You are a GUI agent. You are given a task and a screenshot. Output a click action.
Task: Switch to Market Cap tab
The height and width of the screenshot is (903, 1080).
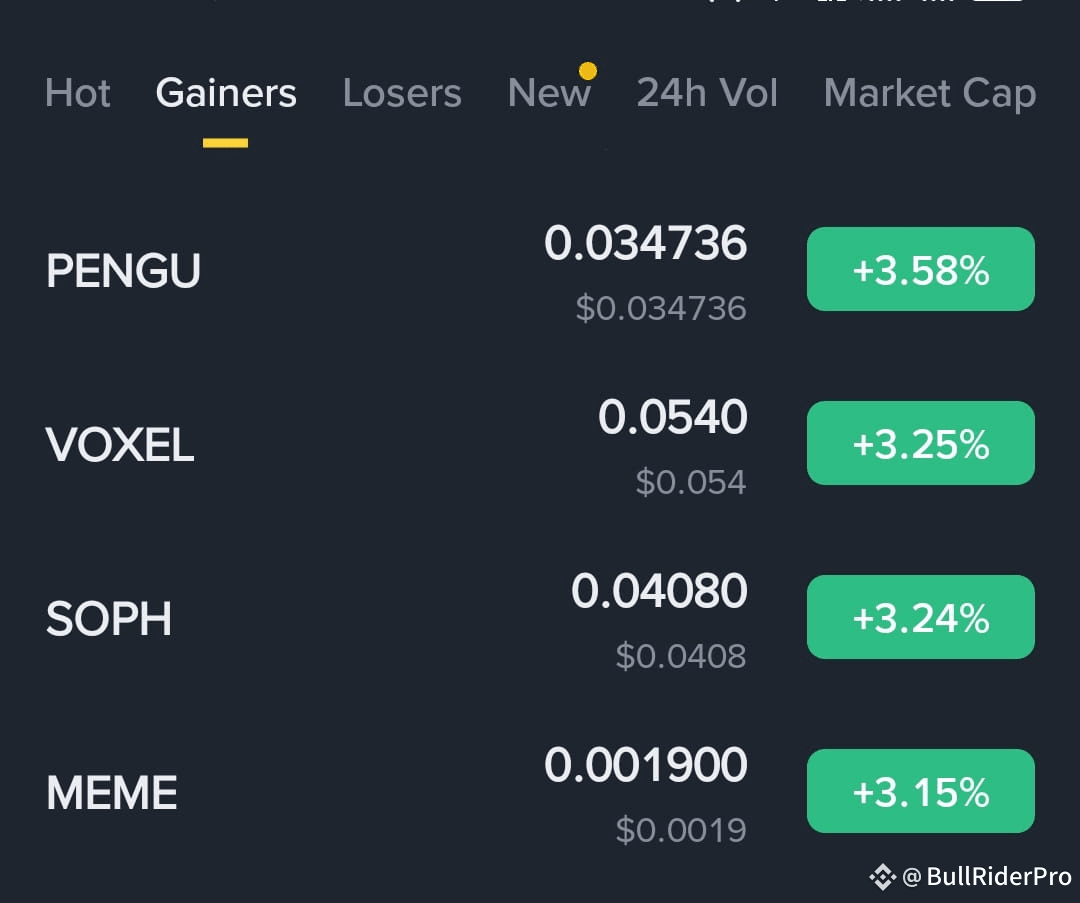[930, 94]
